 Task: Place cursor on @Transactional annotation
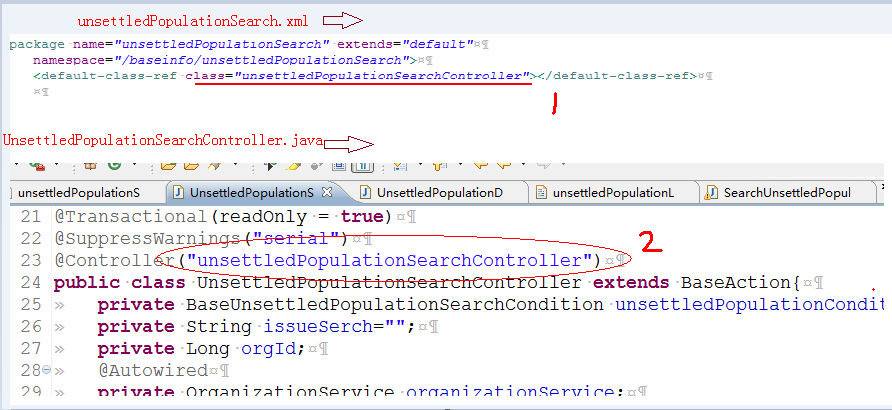click(130, 217)
